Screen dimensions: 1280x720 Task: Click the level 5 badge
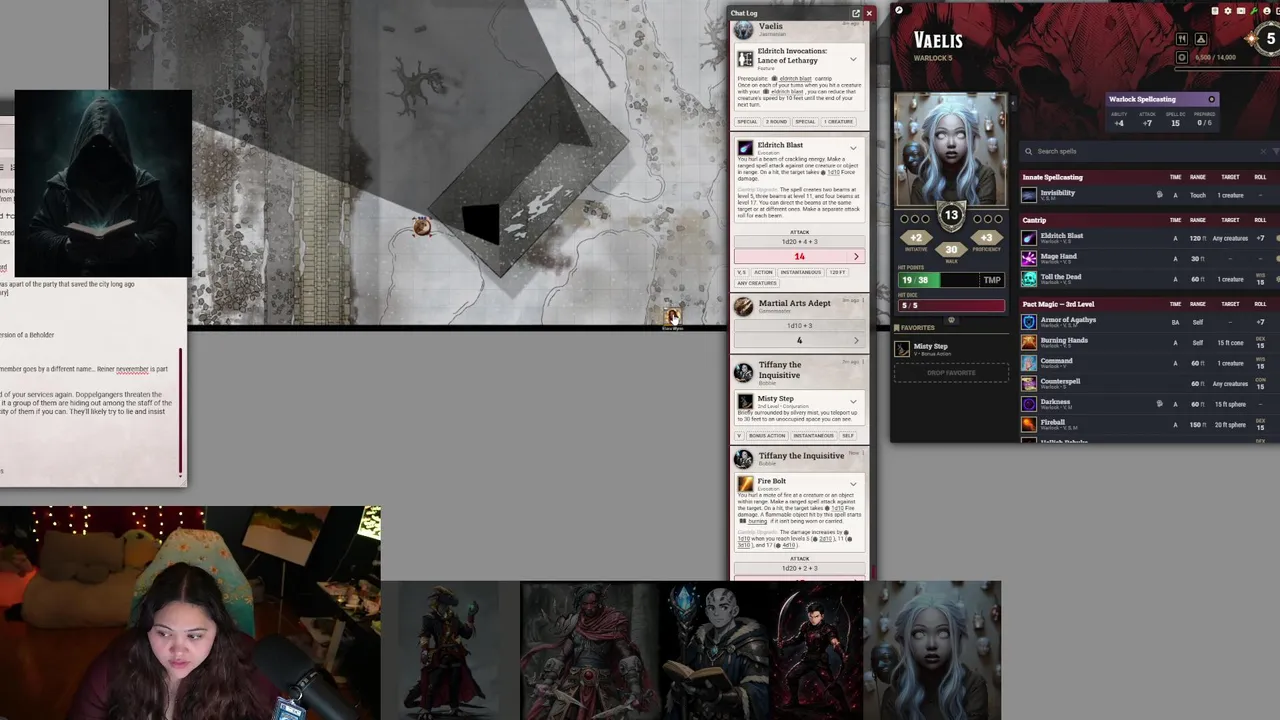[x=1270, y=39]
